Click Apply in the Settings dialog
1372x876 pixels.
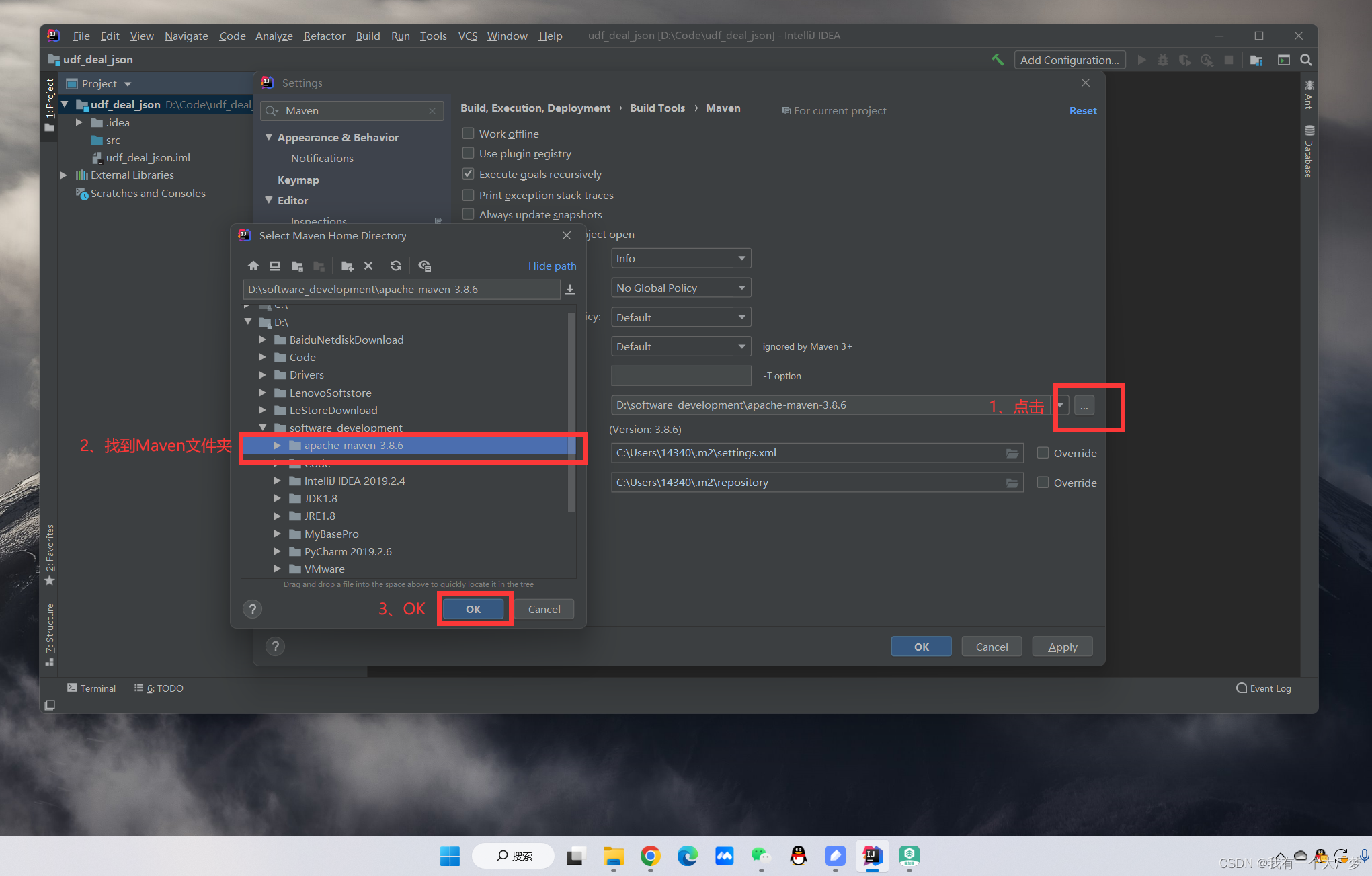tap(1062, 647)
